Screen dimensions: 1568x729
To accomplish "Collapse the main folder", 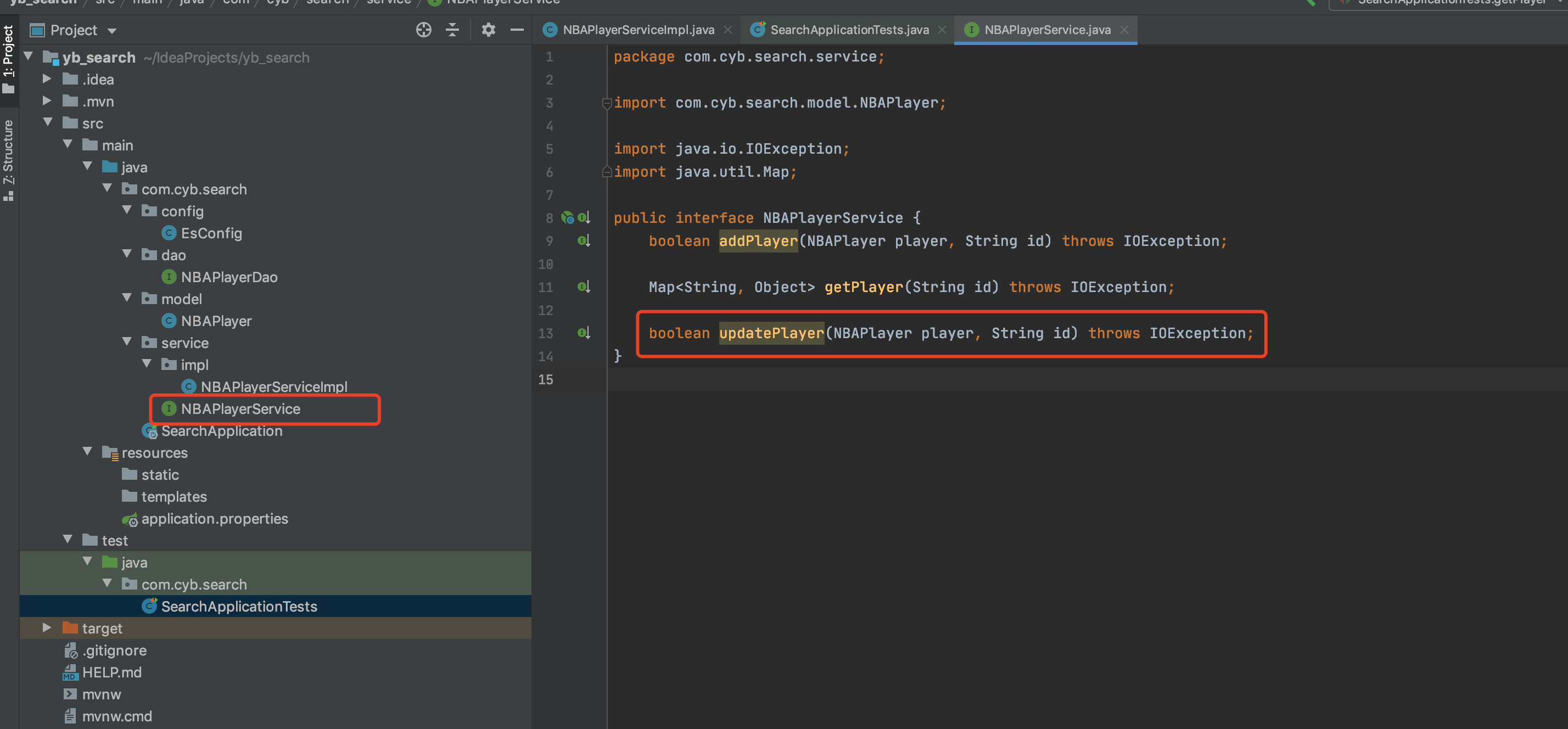I will point(68,144).
